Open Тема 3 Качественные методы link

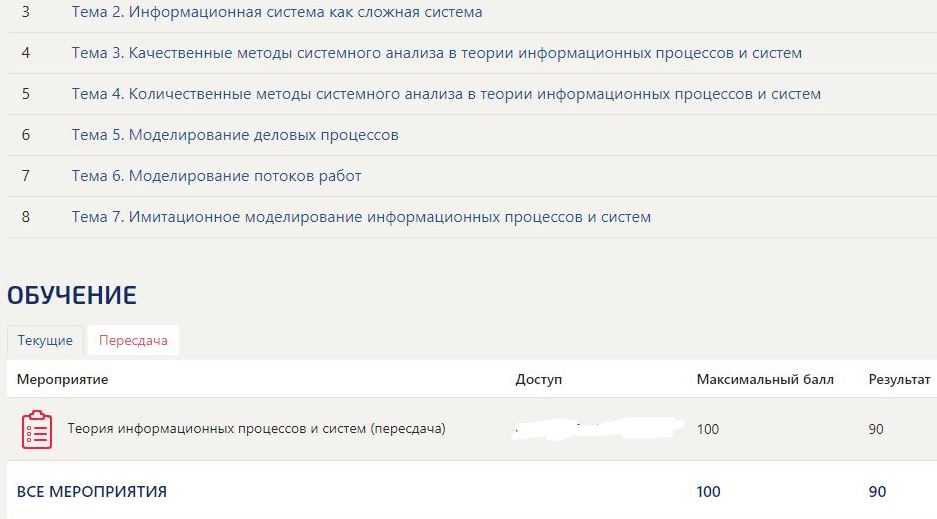[436, 53]
